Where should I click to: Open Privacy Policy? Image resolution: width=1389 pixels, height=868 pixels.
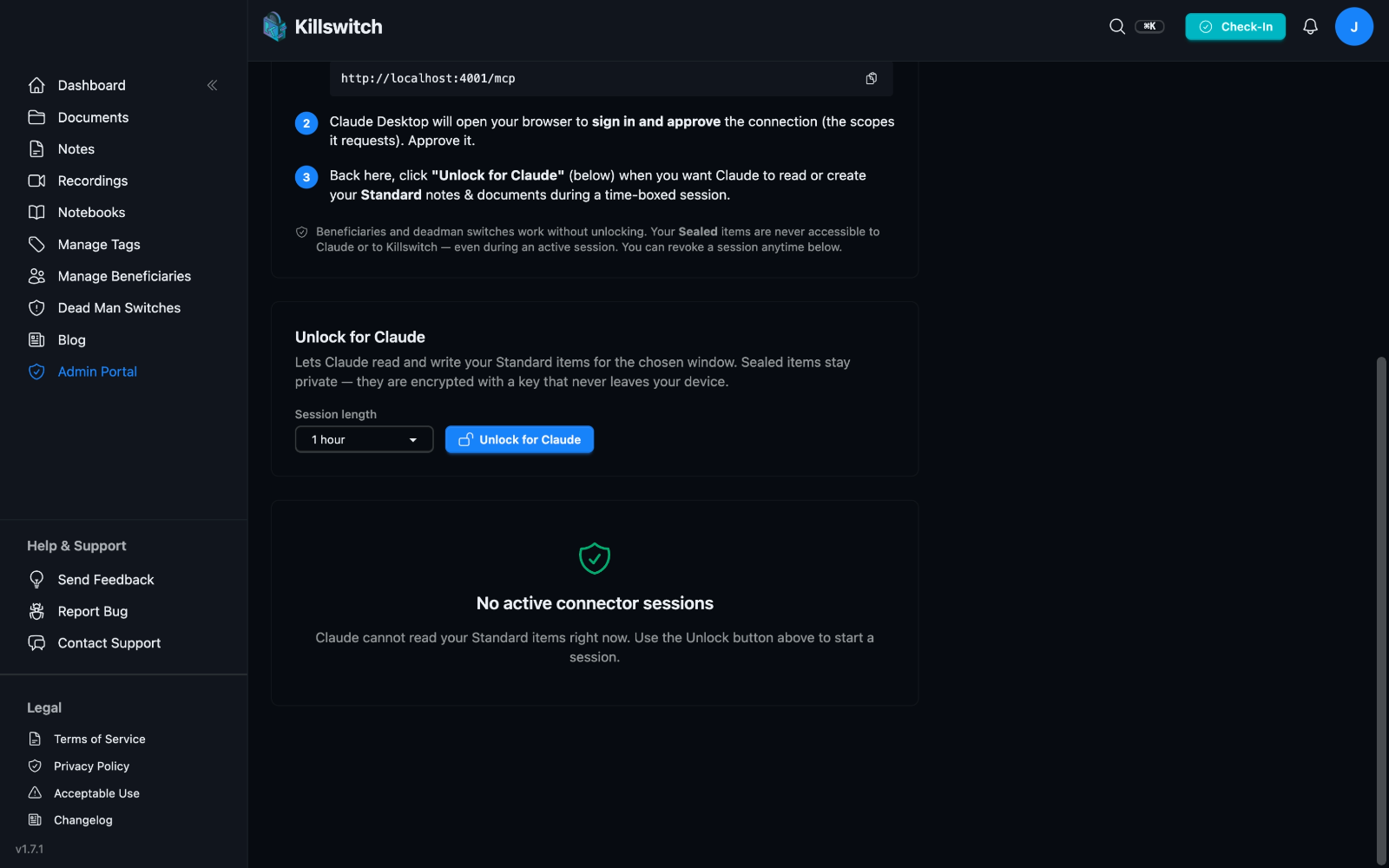[x=91, y=766]
